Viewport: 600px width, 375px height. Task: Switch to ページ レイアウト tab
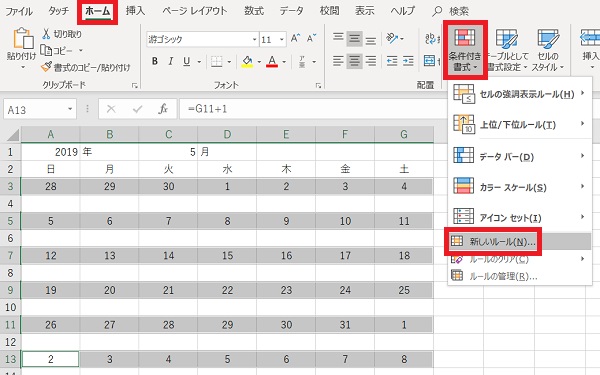tap(194, 11)
